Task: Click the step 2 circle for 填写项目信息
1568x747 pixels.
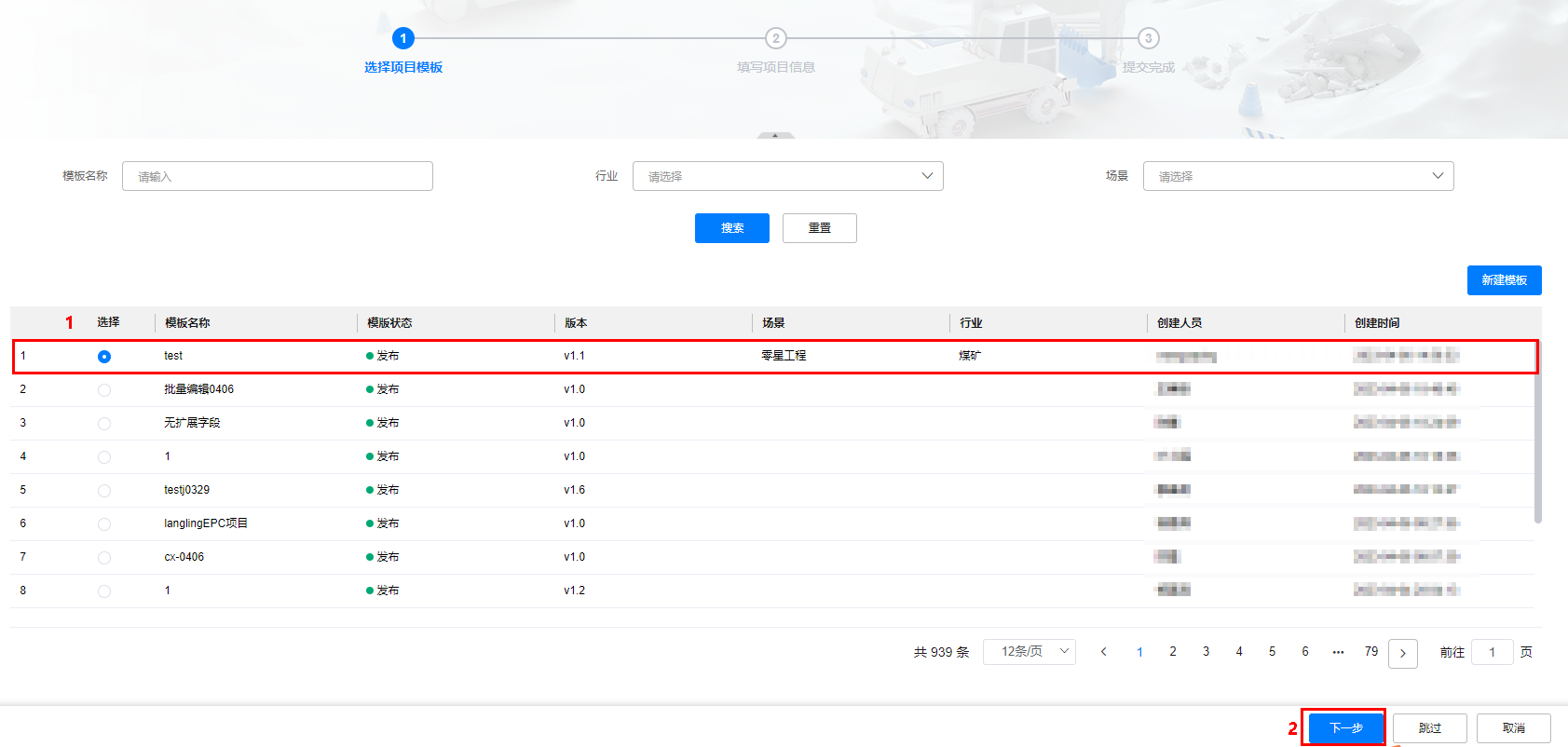Action: 776,38
